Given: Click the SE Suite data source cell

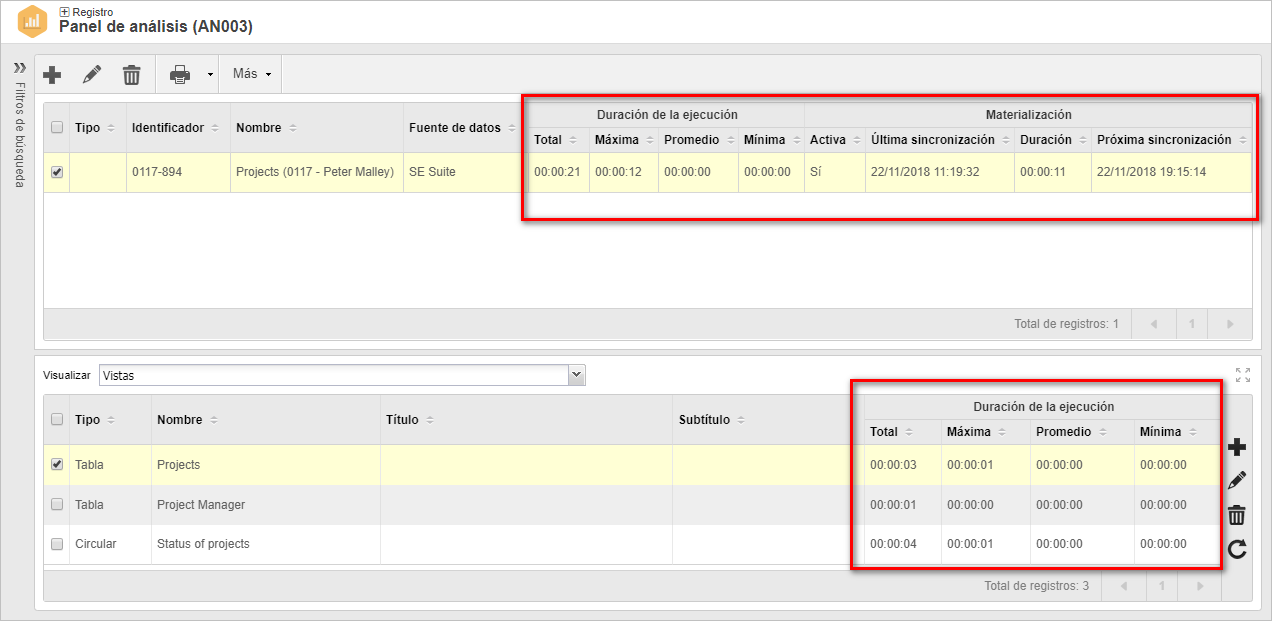Looking at the screenshot, I should click(x=463, y=172).
